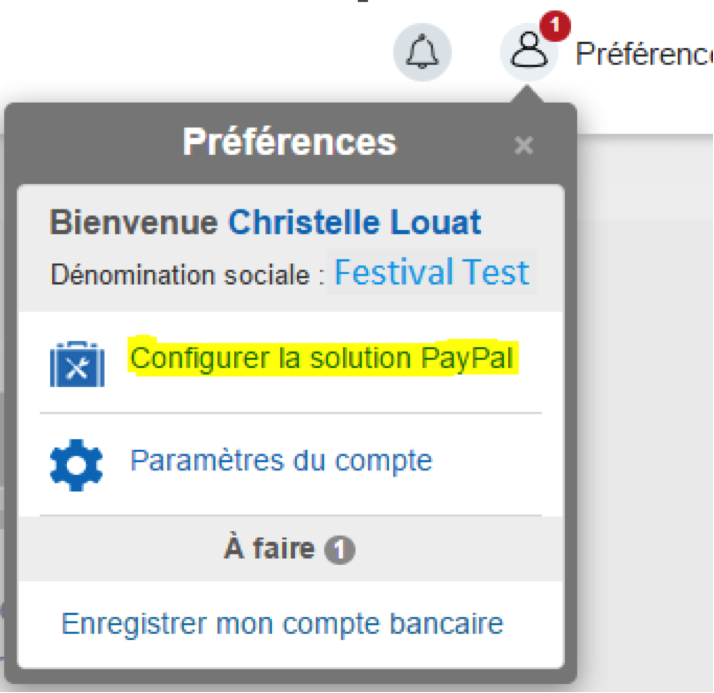Image resolution: width=714 pixels, height=693 pixels.
Task: Click the Préférence label in the header
Action: tap(643, 54)
